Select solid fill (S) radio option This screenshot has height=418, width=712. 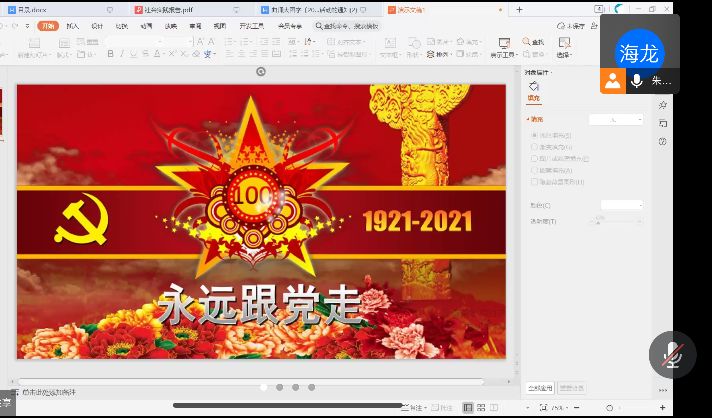tap(534, 135)
